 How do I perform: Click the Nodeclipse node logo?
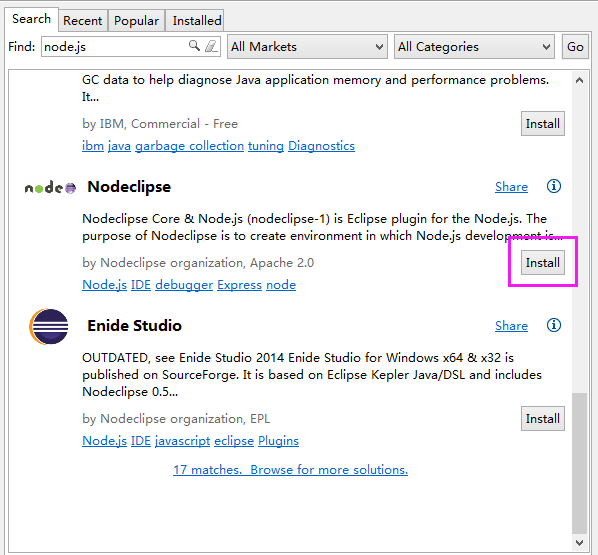[x=50, y=188]
